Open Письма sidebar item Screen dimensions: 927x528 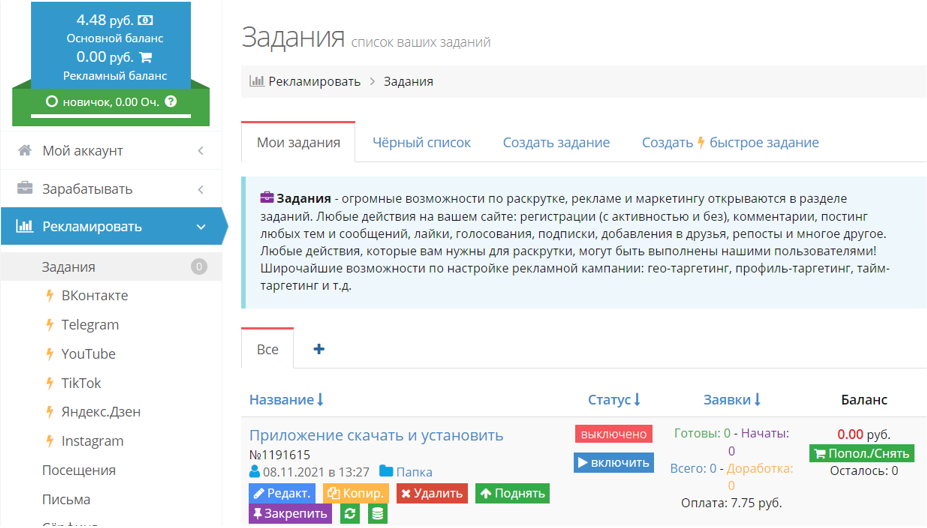pyautogui.click(x=66, y=499)
